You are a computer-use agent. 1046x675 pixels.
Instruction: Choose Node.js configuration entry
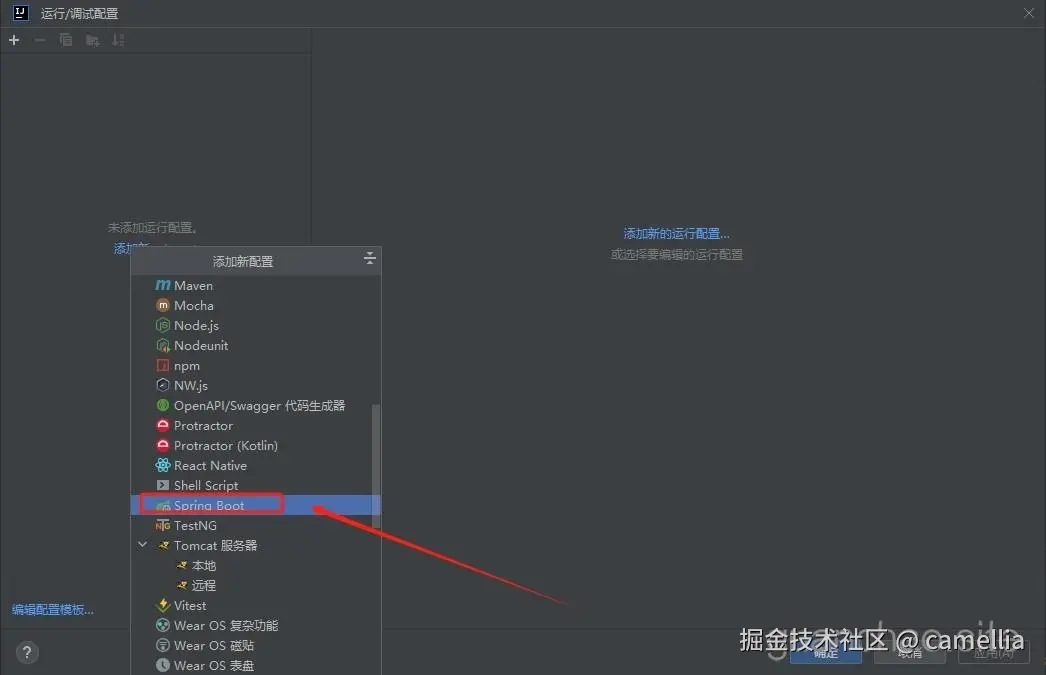click(x=255, y=325)
